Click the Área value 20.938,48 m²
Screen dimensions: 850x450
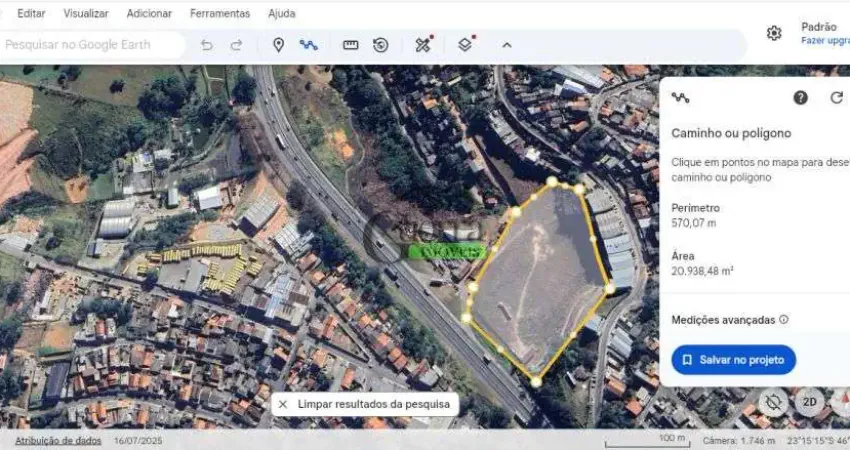click(x=702, y=271)
